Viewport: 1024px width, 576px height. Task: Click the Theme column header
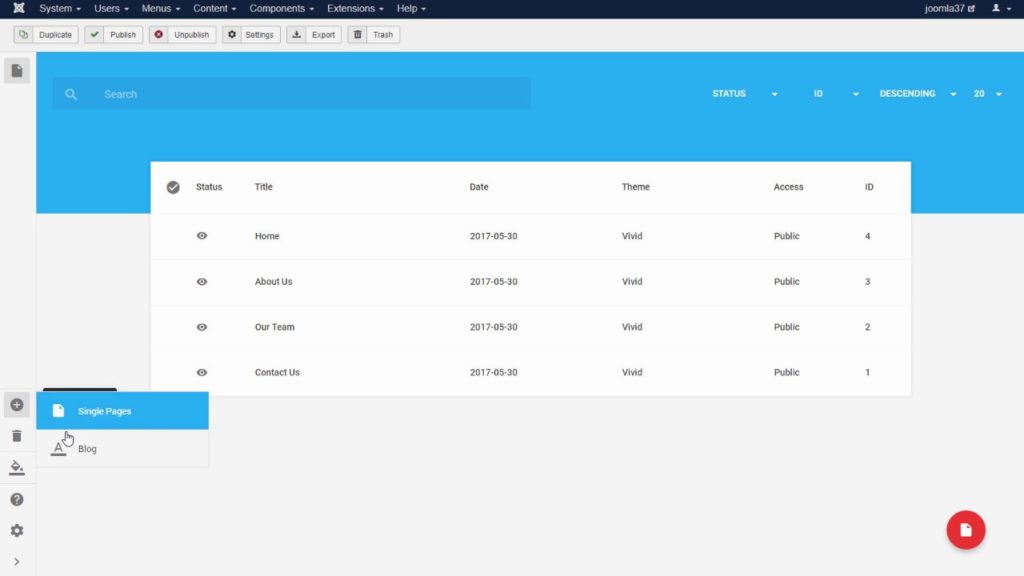pyautogui.click(x=635, y=187)
